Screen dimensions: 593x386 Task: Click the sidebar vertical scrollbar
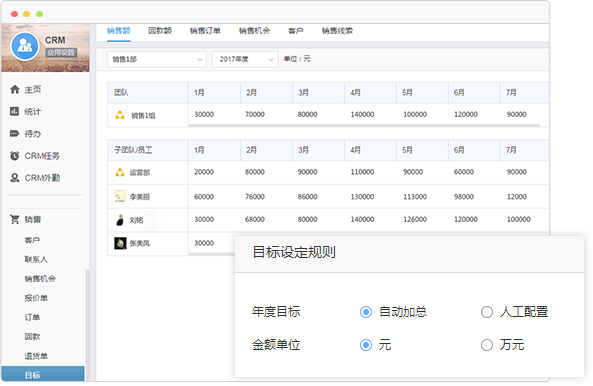pyautogui.click(x=88, y=324)
